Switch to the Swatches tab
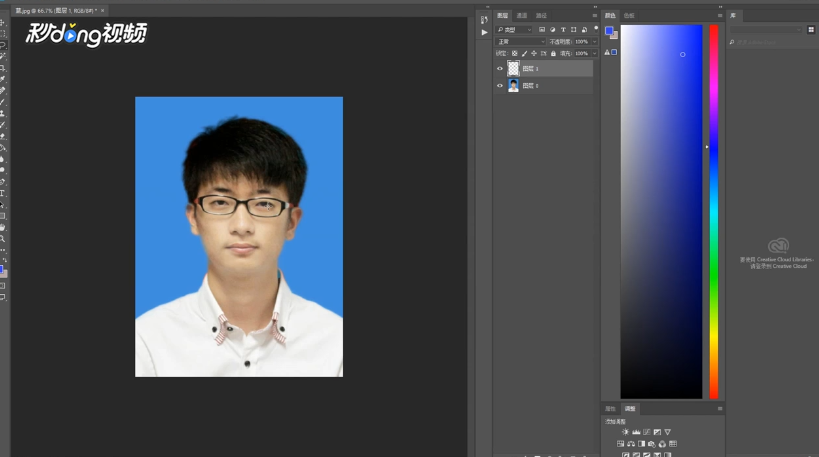 [x=629, y=16]
